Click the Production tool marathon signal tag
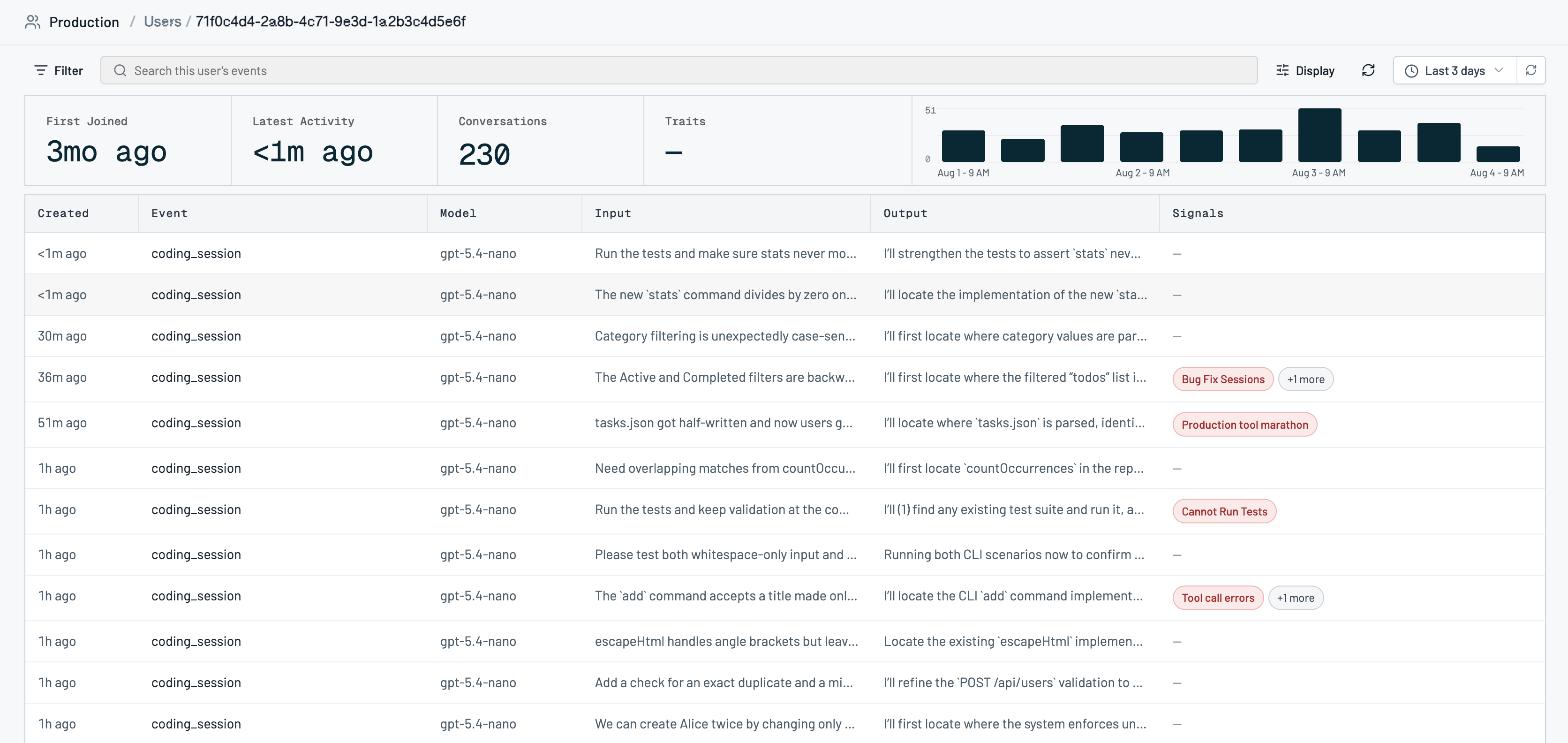The image size is (1568, 743). click(x=1245, y=425)
